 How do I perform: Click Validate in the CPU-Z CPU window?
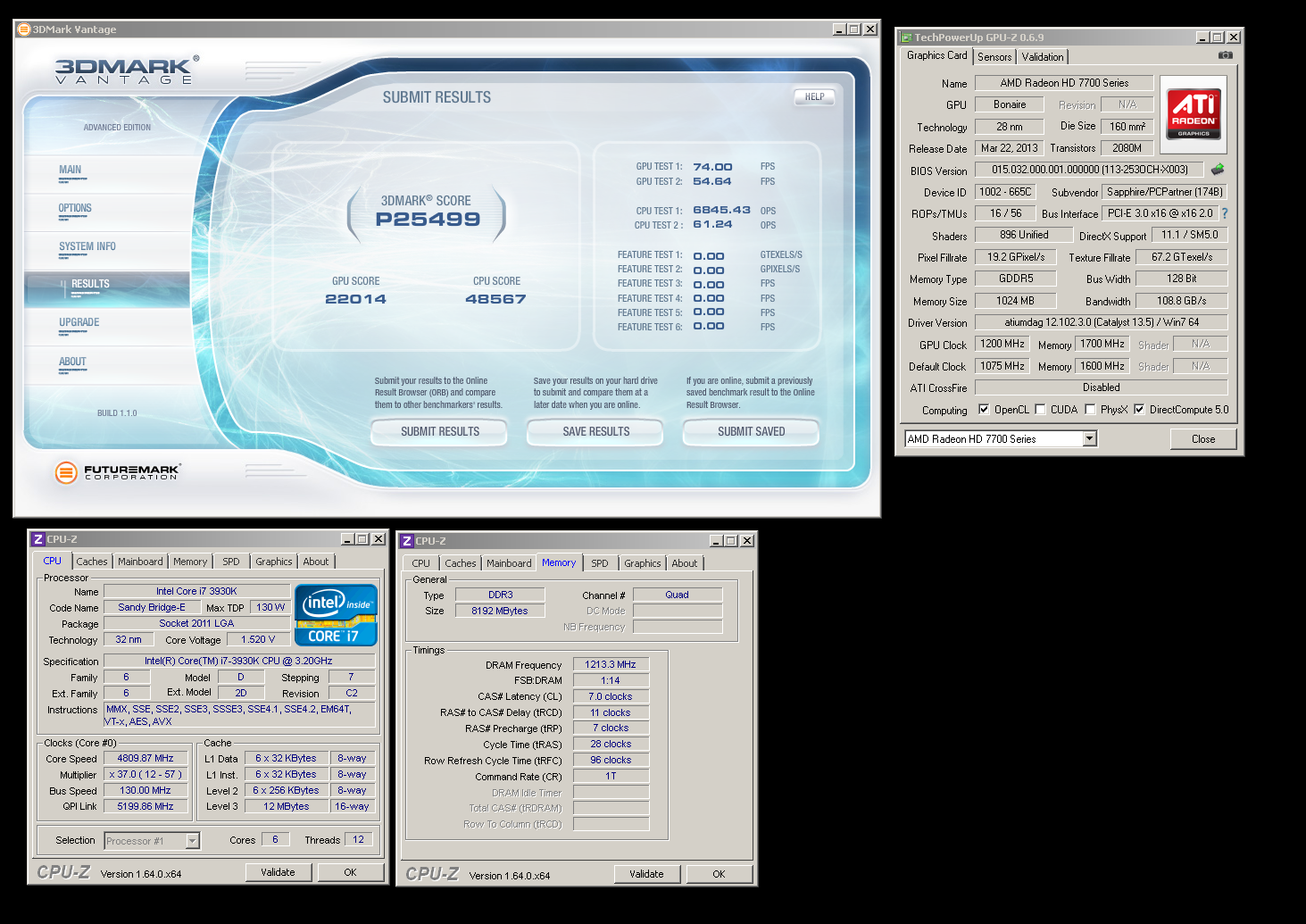click(x=278, y=872)
